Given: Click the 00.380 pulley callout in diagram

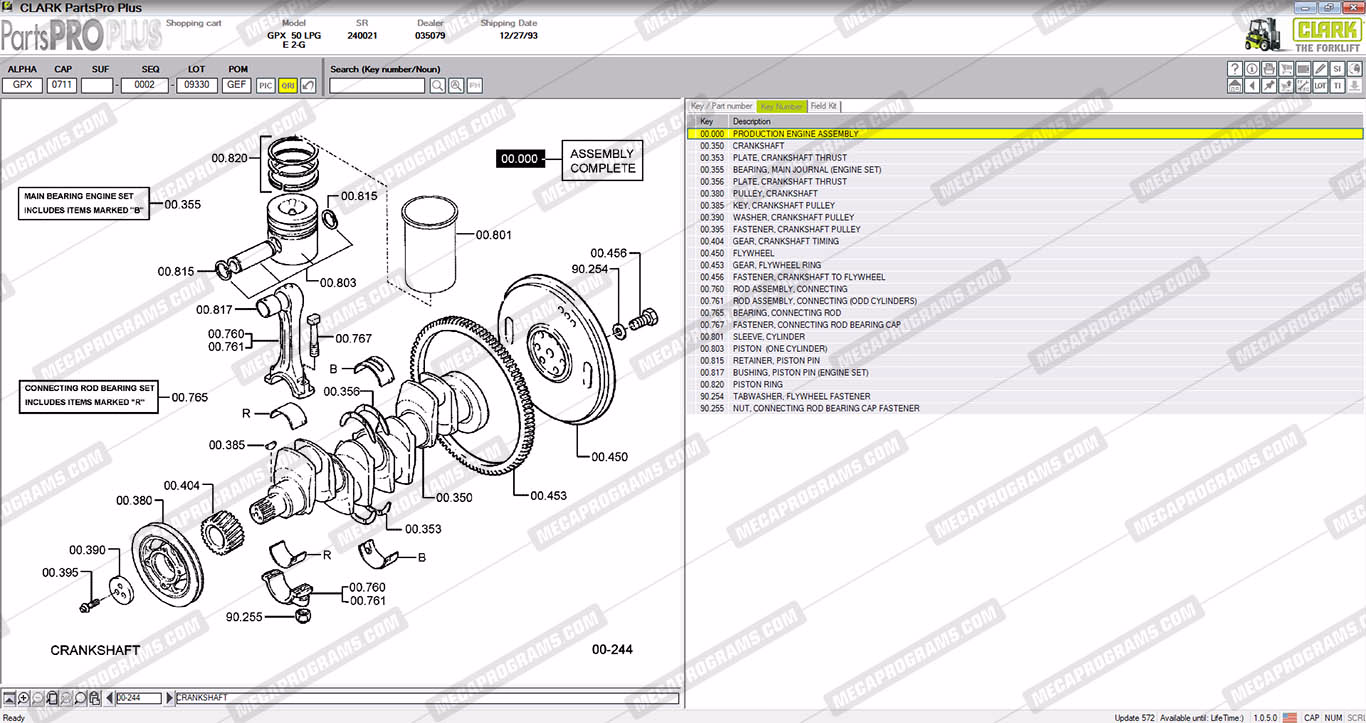Looking at the screenshot, I should [x=134, y=501].
